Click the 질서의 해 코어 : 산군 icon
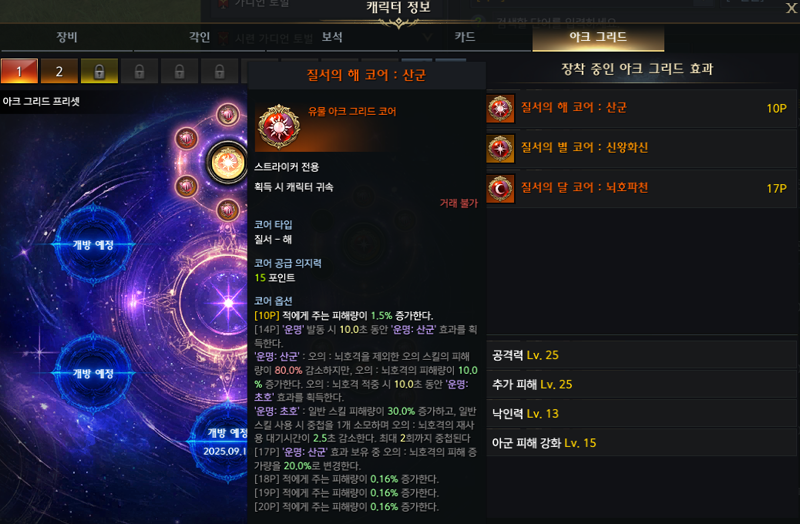800x524 pixels. (x=500, y=108)
